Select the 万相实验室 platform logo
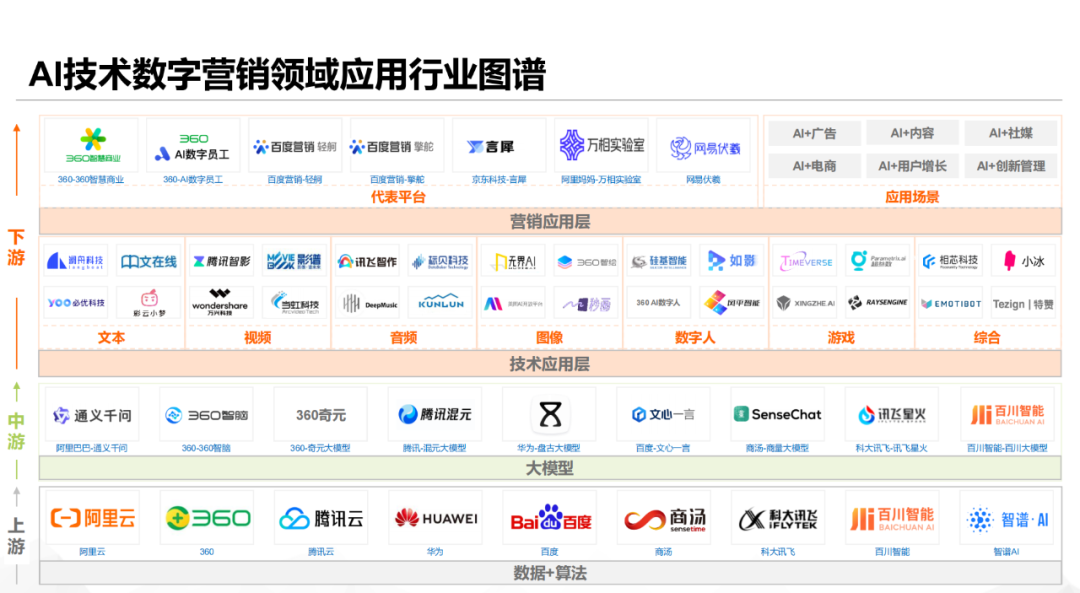Image resolution: width=1080 pixels, height=593 pixels. pos(601,146)
